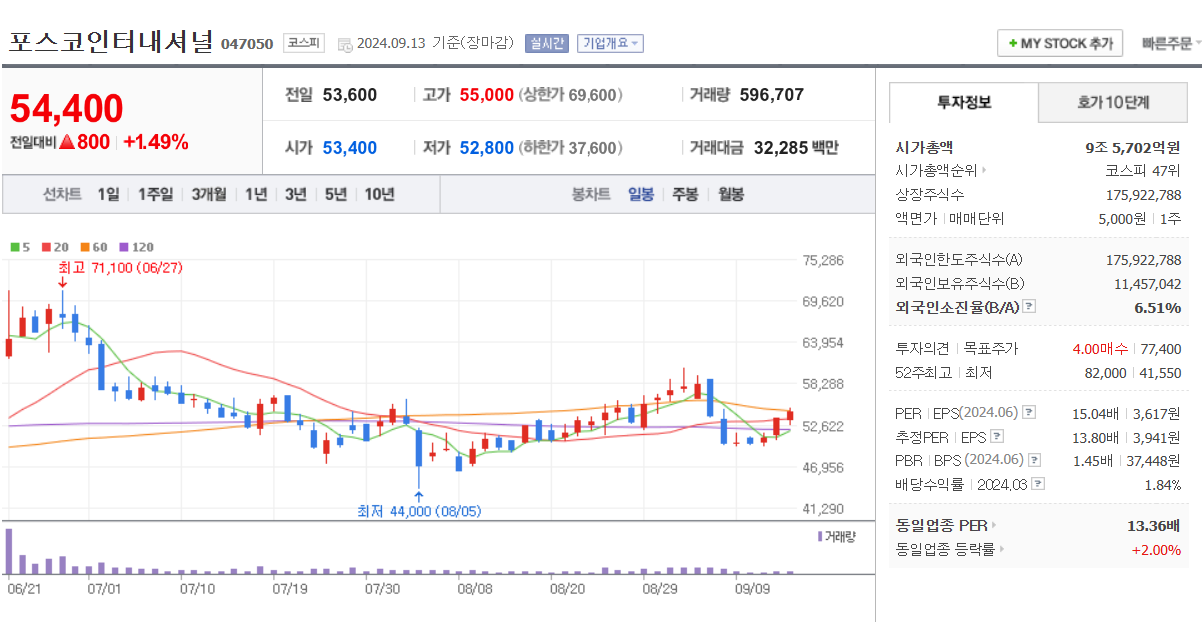Open the 기업개요 dropdown
Viewport: 1202px width, 622px height.
[x=610, y=43]
